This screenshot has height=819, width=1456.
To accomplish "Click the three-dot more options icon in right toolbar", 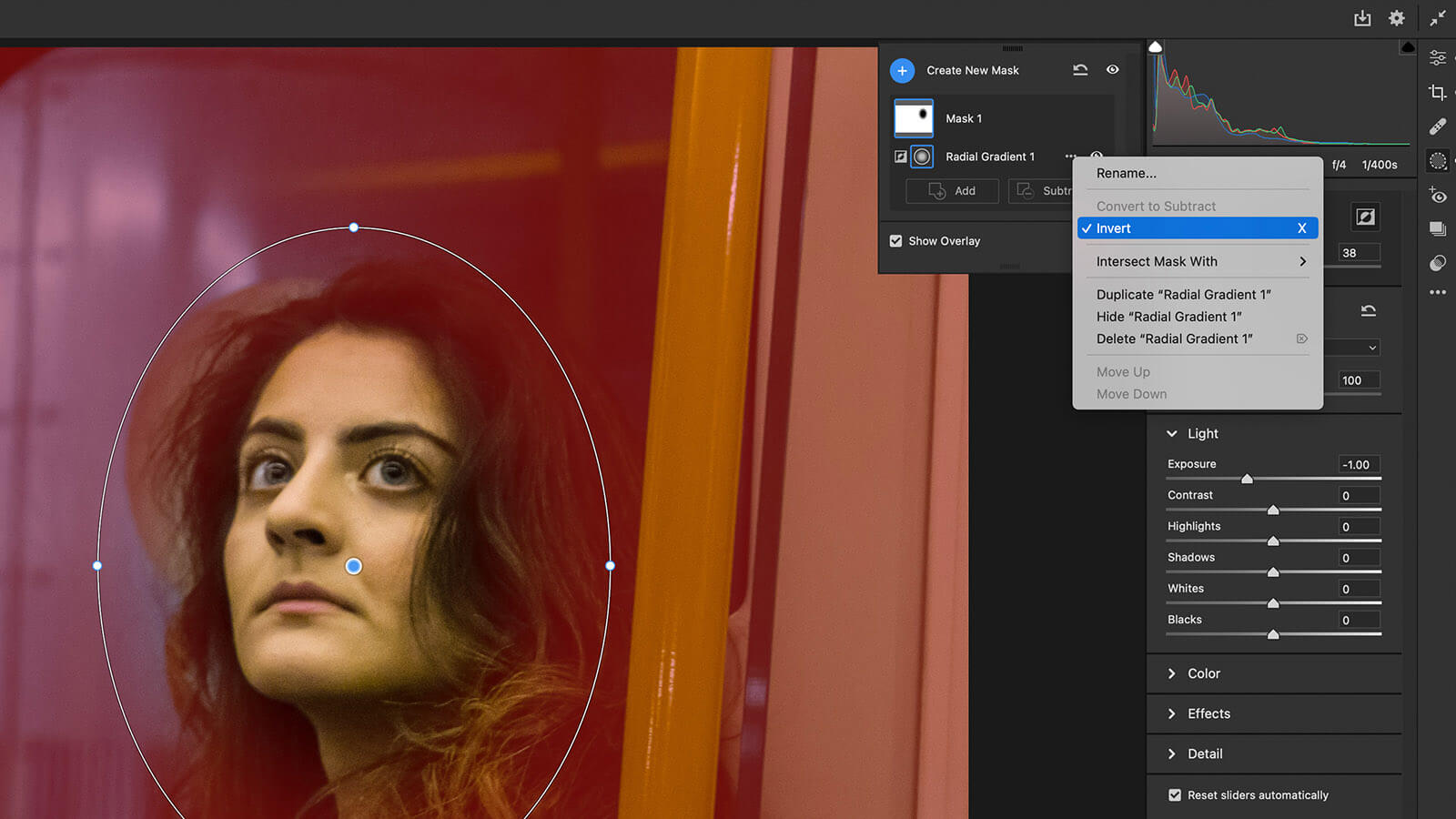I will coord(1438,292).
